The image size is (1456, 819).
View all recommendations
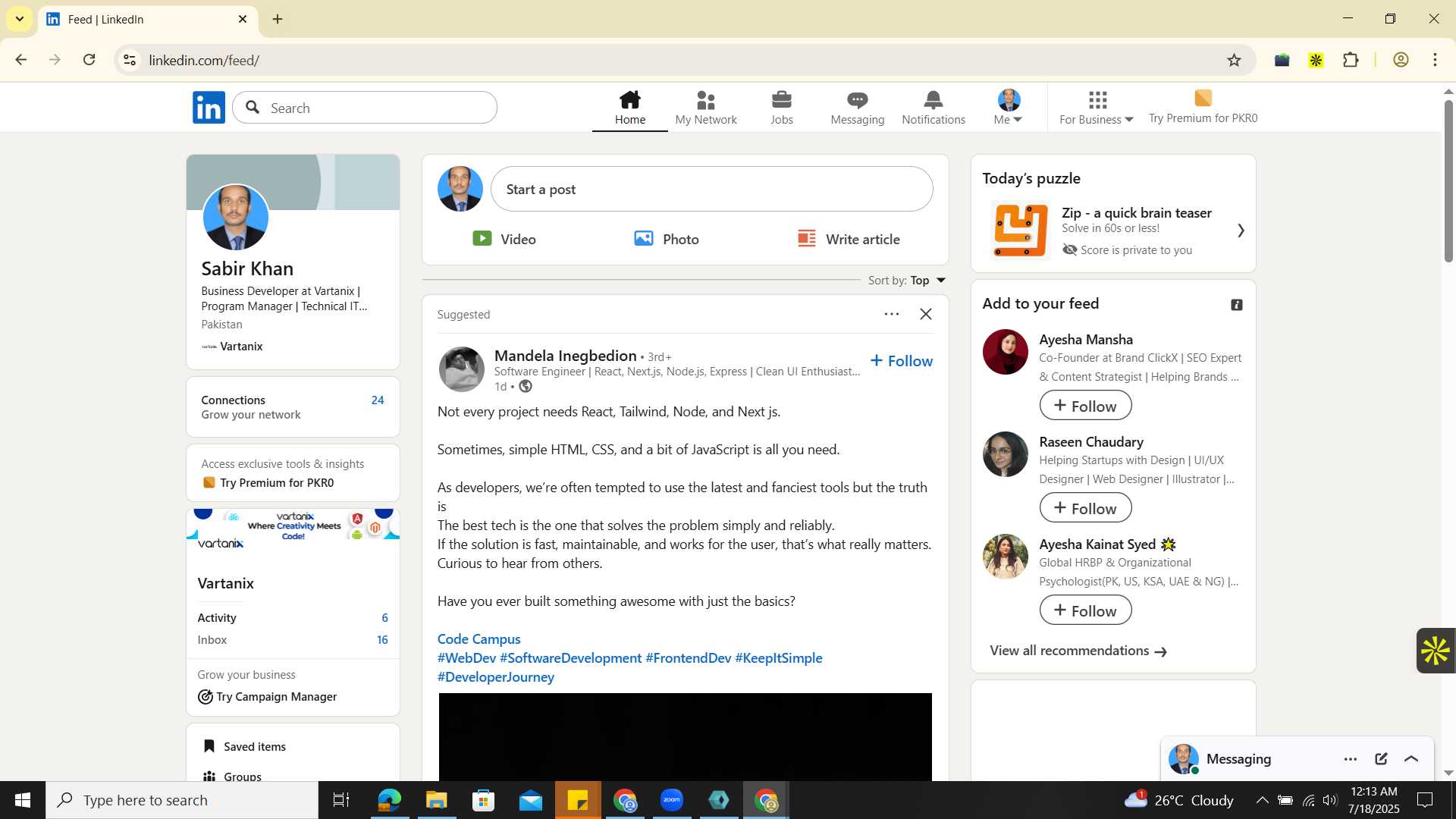[x=1078, y=651]
